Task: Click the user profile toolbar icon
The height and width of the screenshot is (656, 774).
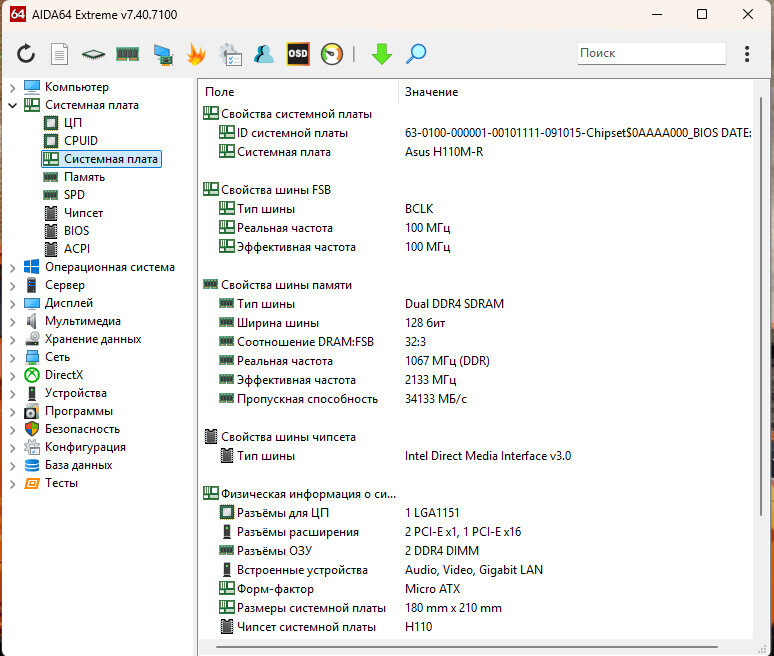Action: point(264,54)
